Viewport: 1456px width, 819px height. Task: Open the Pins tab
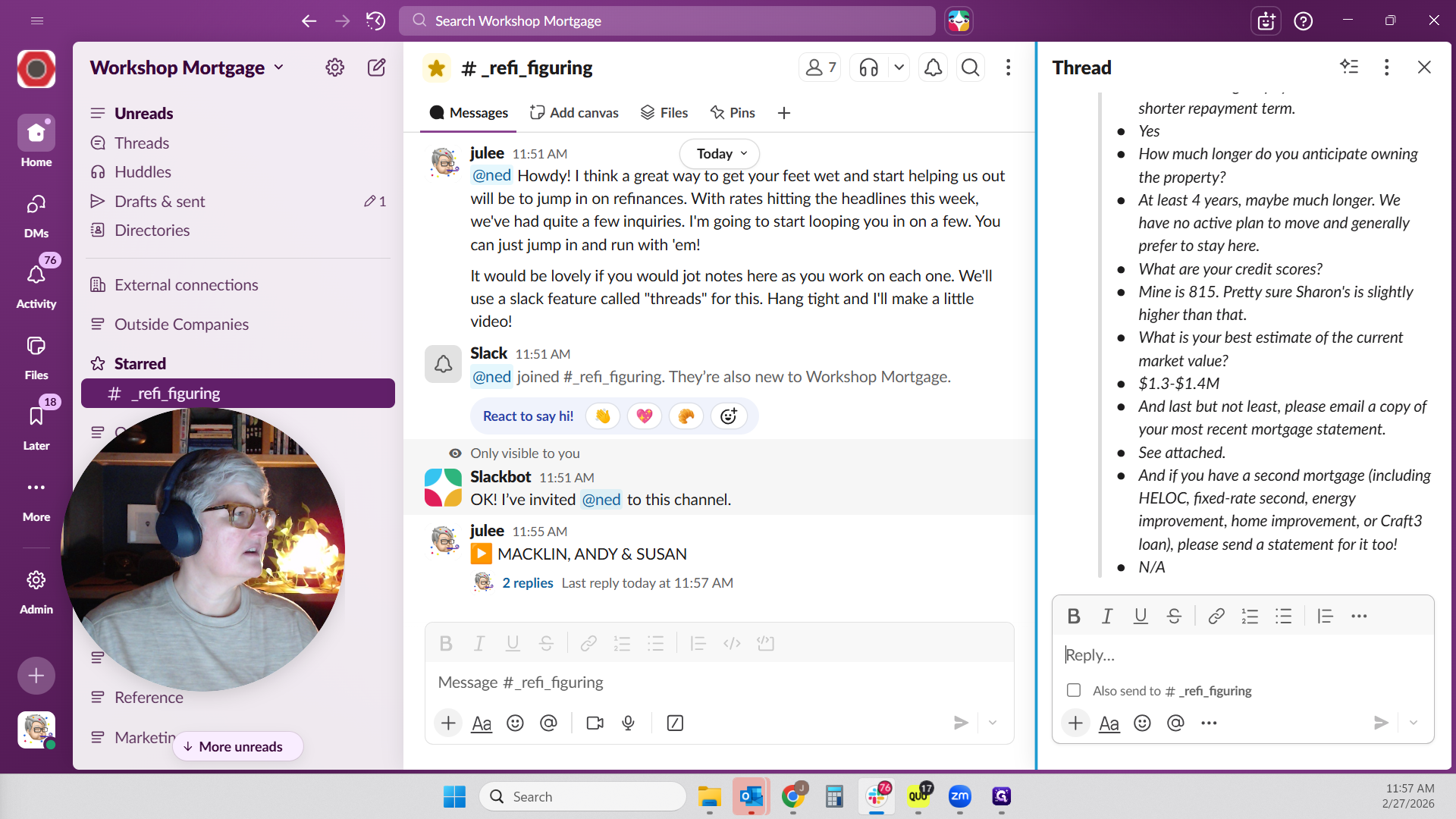(733, 113)
